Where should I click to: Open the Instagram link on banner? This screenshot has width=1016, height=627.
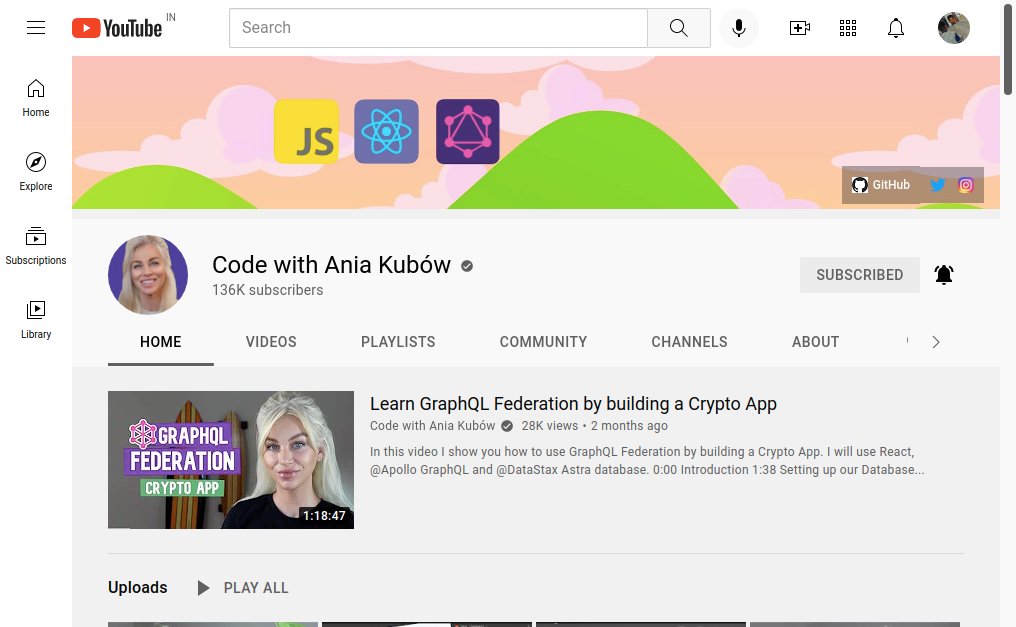pyautogui.click(x=965, y=185)
